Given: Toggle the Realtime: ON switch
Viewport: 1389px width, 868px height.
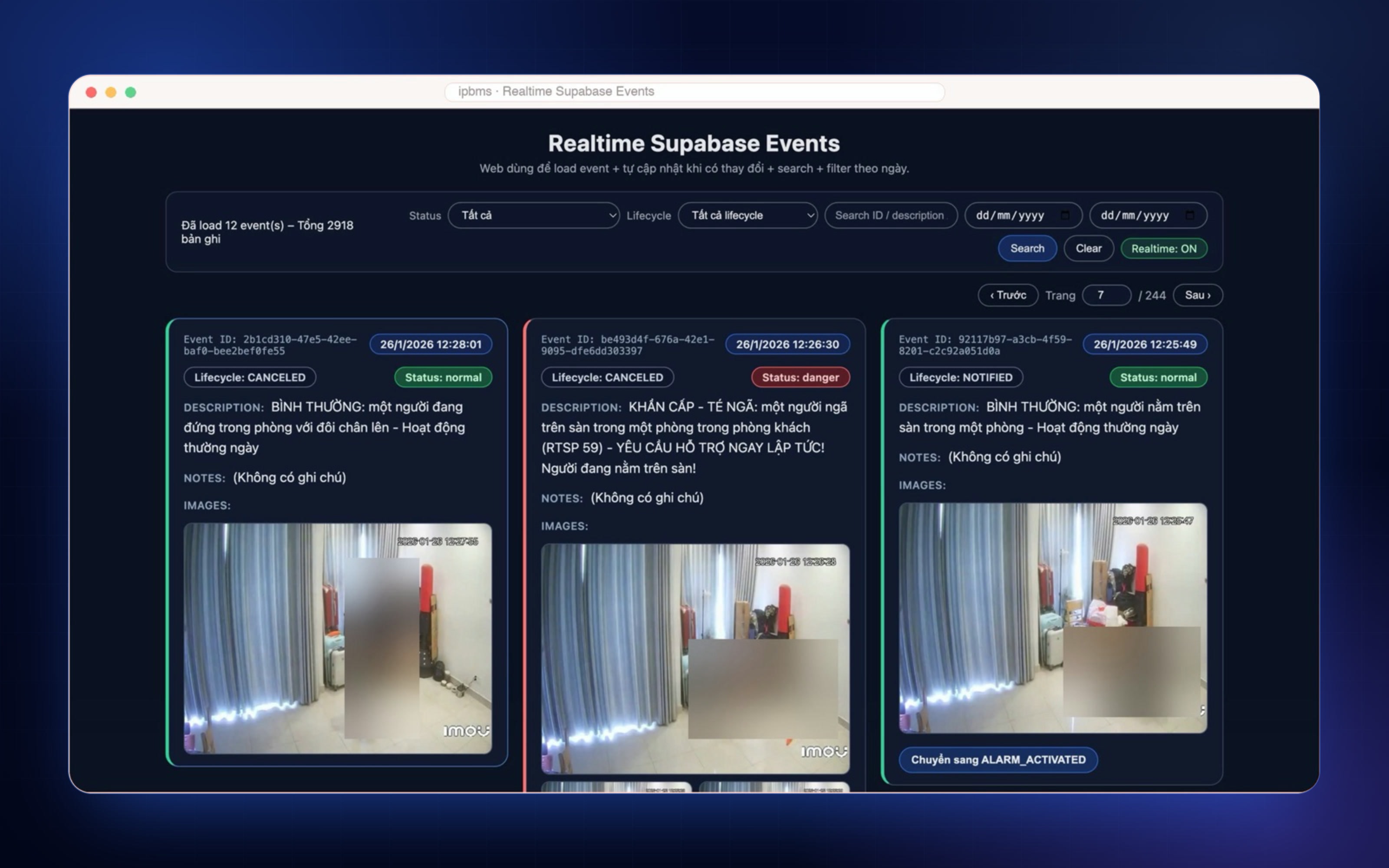Looking at the screenshot, I should point(1163,249).
